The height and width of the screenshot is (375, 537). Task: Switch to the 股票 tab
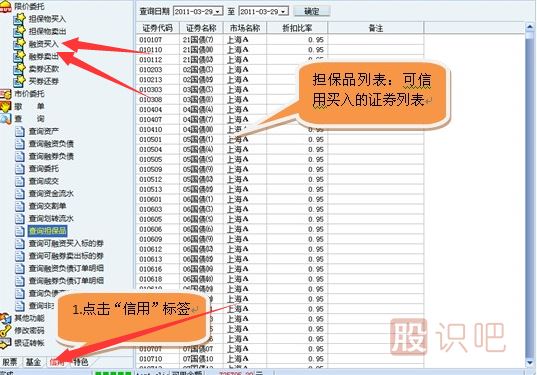(x=10, y=362)
